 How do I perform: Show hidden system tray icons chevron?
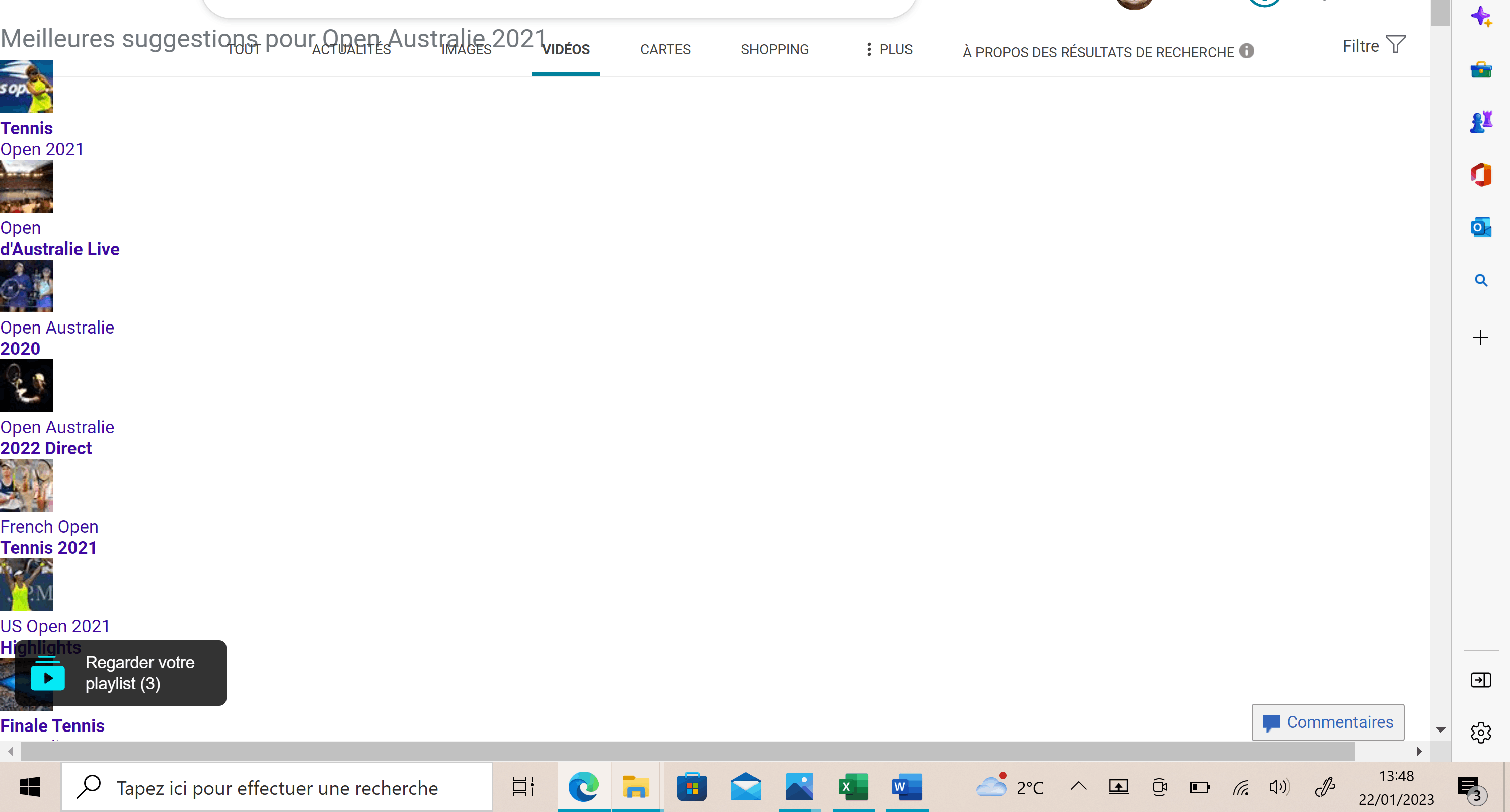1078,787
